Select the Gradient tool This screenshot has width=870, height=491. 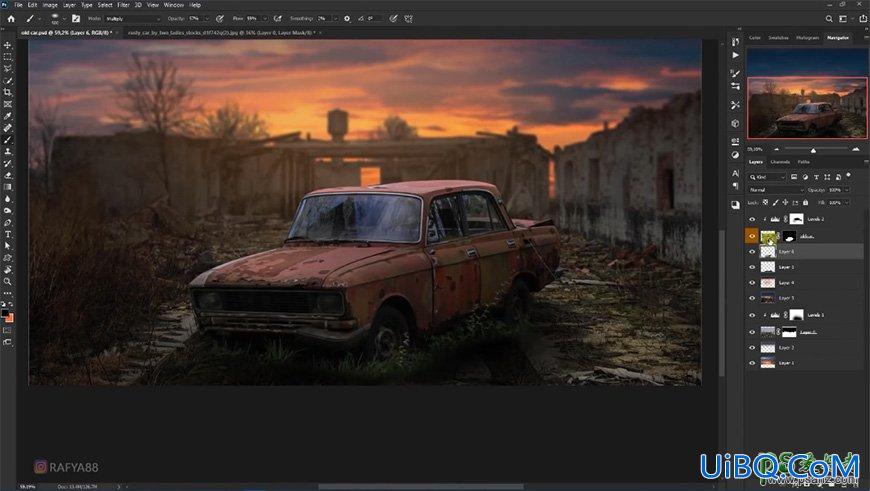click(8, 187)
